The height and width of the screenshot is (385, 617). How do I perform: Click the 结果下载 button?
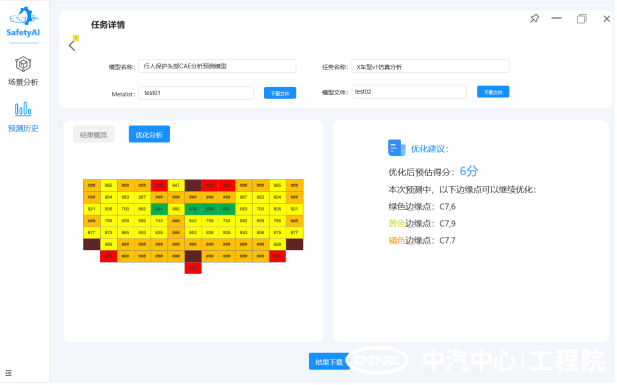click(x=329, y=362)
